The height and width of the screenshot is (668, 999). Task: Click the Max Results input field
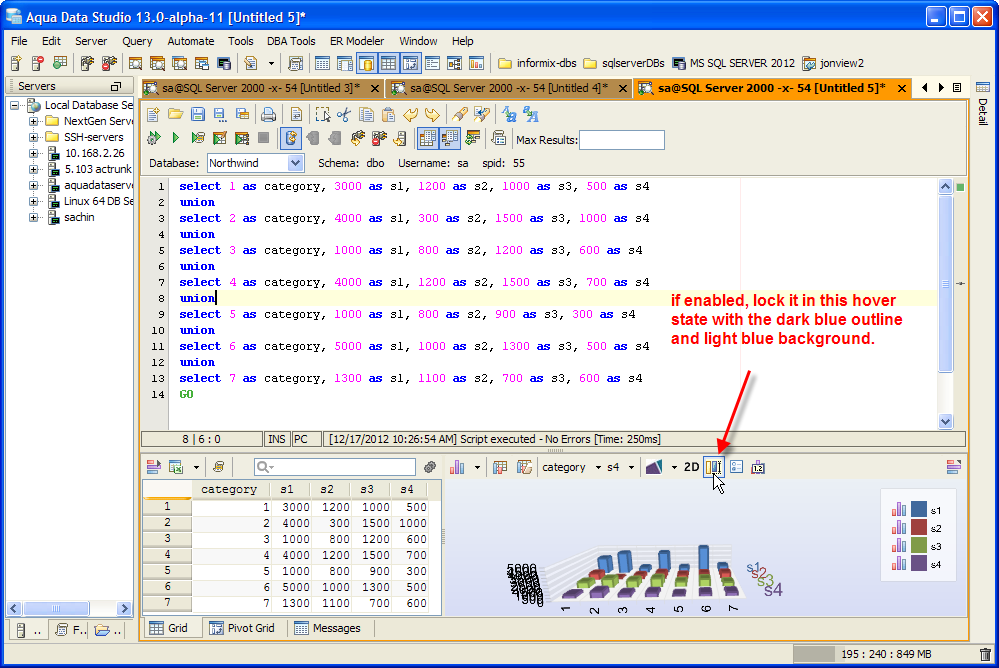[622, 140]
